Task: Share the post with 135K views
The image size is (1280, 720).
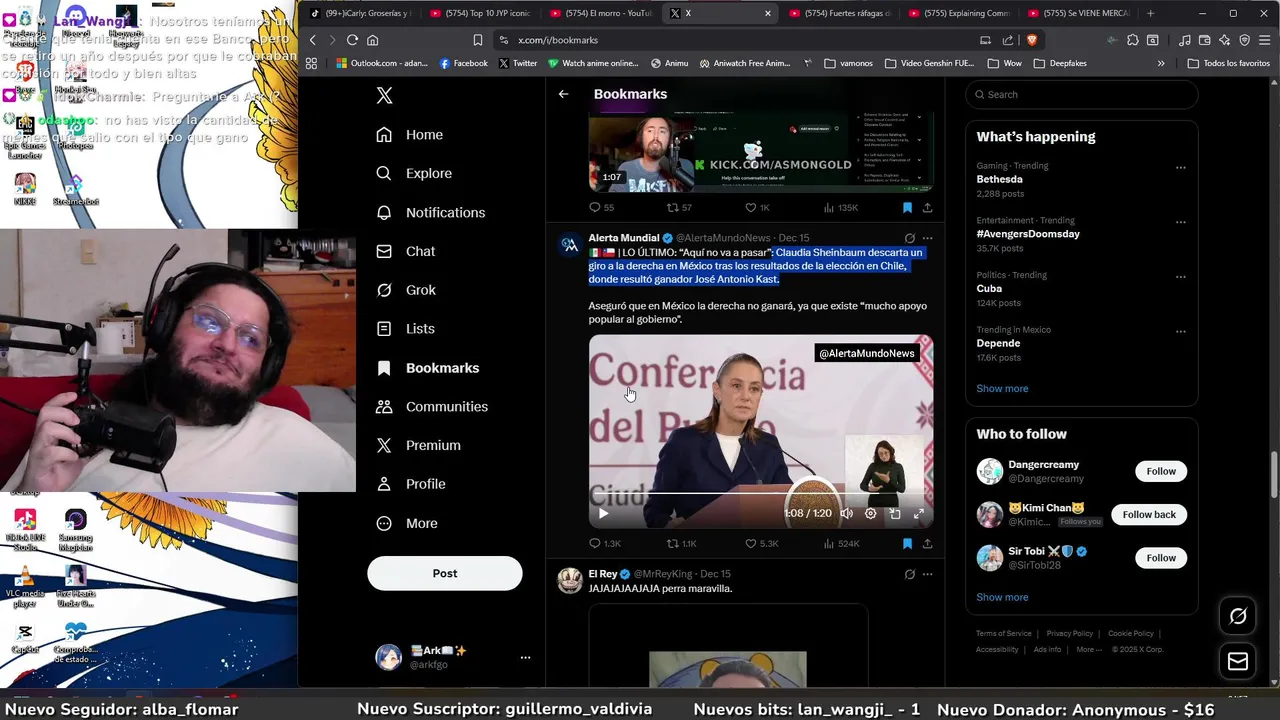Action: coord(927,208)
